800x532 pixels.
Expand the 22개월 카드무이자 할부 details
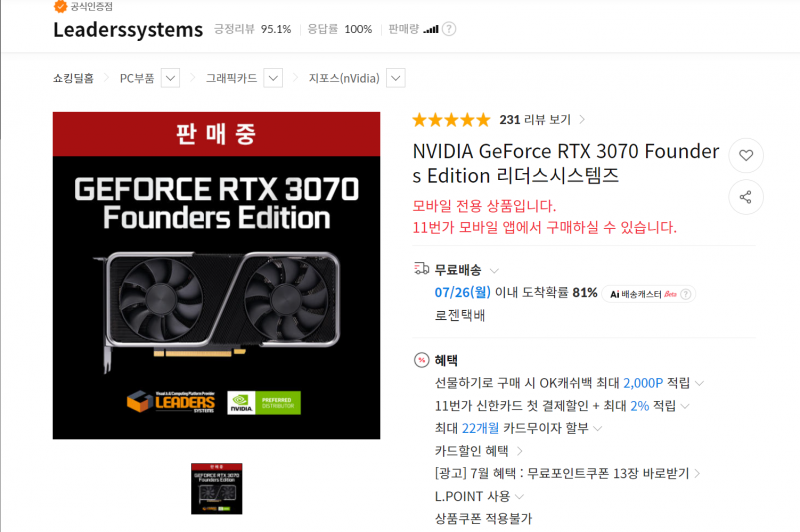pyautogui.click(x=597, y=428)
